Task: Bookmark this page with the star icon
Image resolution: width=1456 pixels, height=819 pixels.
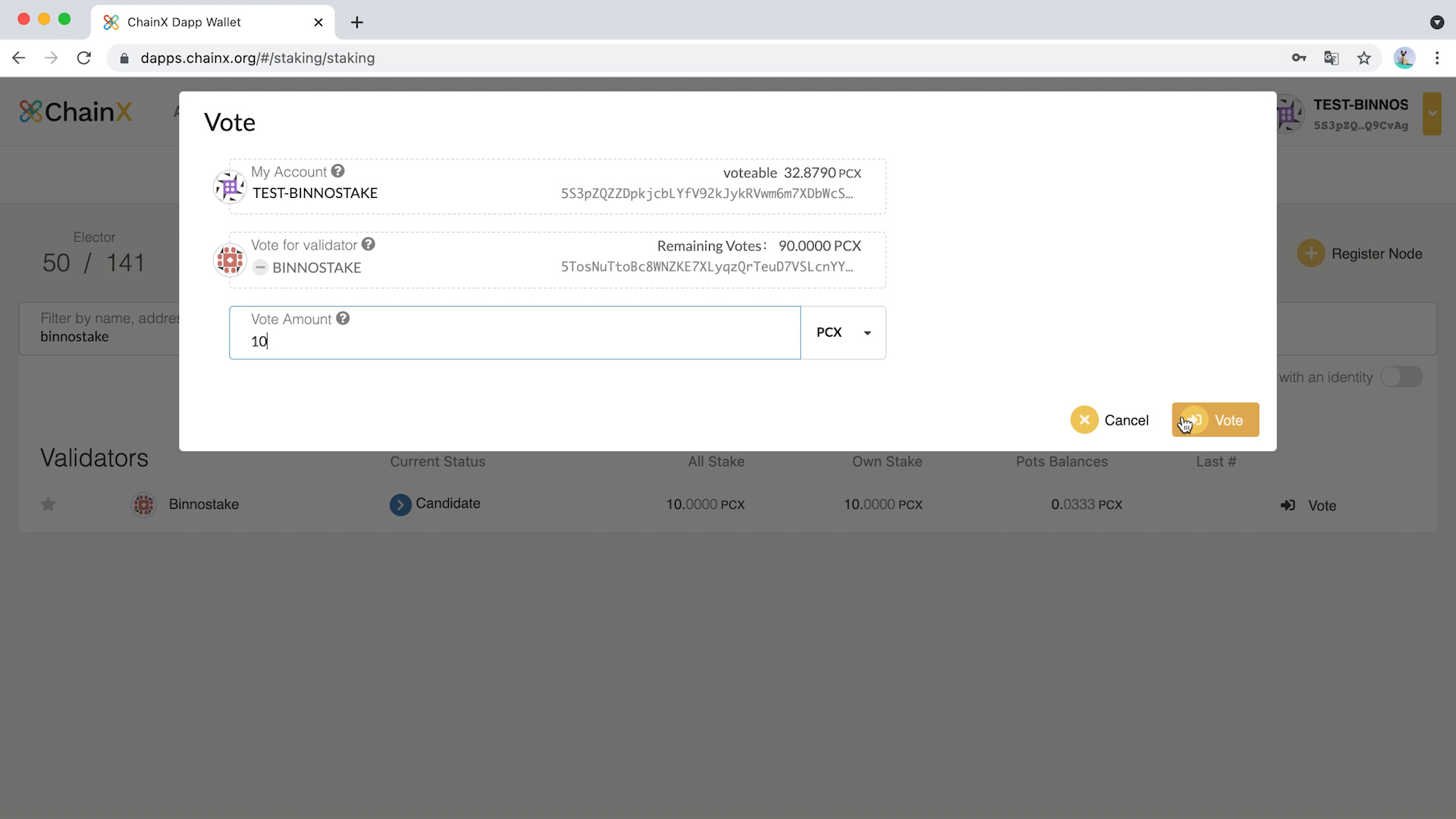Action: [x=1364, y=58]
